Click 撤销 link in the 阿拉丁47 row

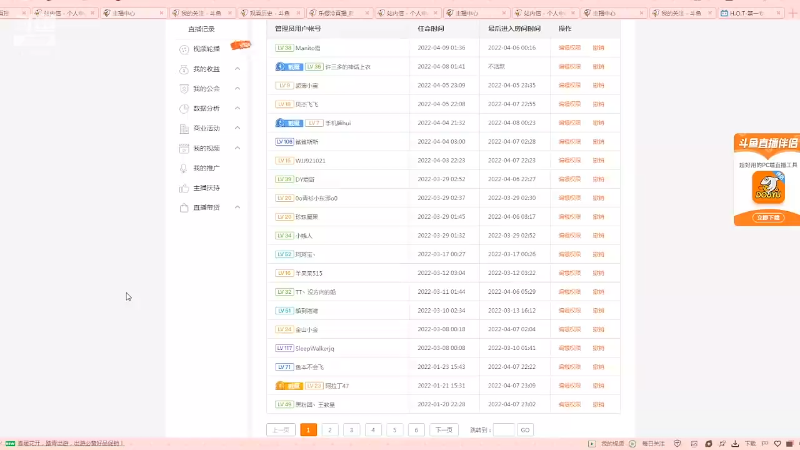coord(598,386)
